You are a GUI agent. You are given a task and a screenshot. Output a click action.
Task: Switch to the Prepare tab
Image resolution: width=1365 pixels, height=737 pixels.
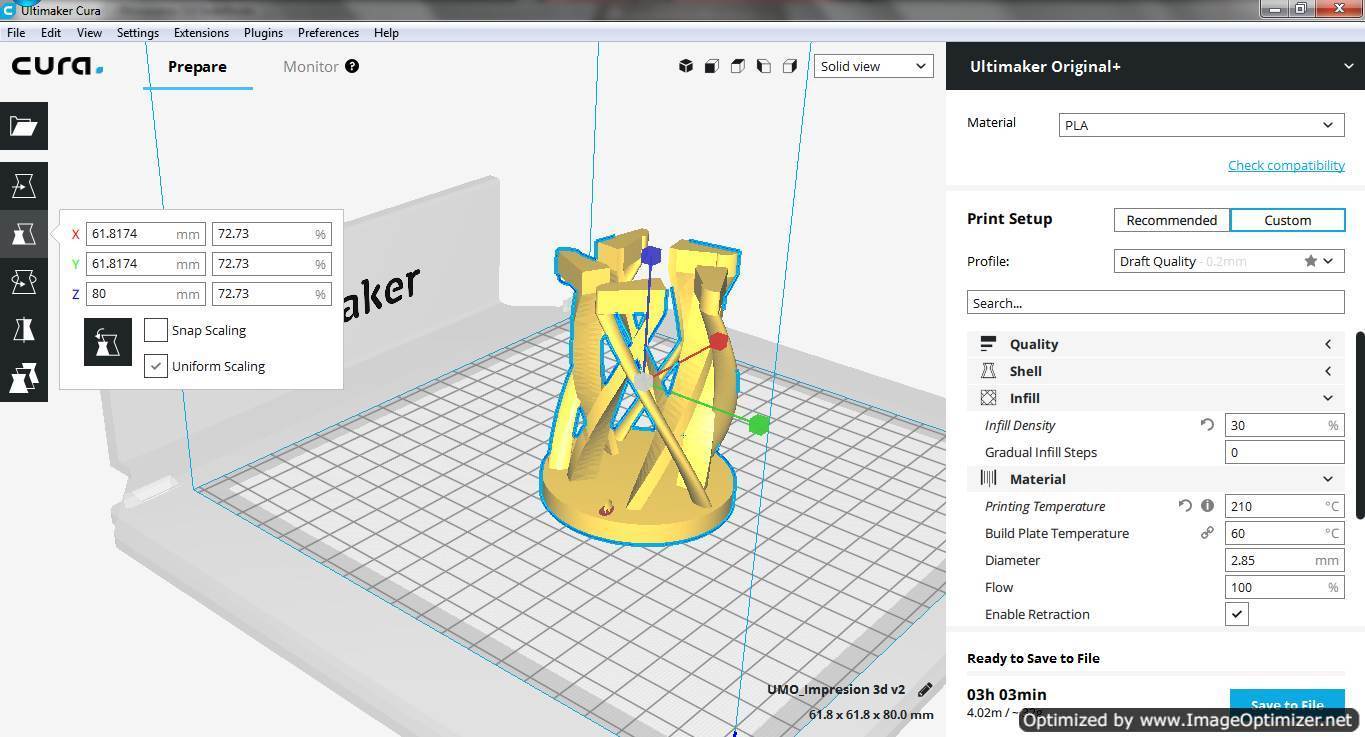(x=197, y=66)
